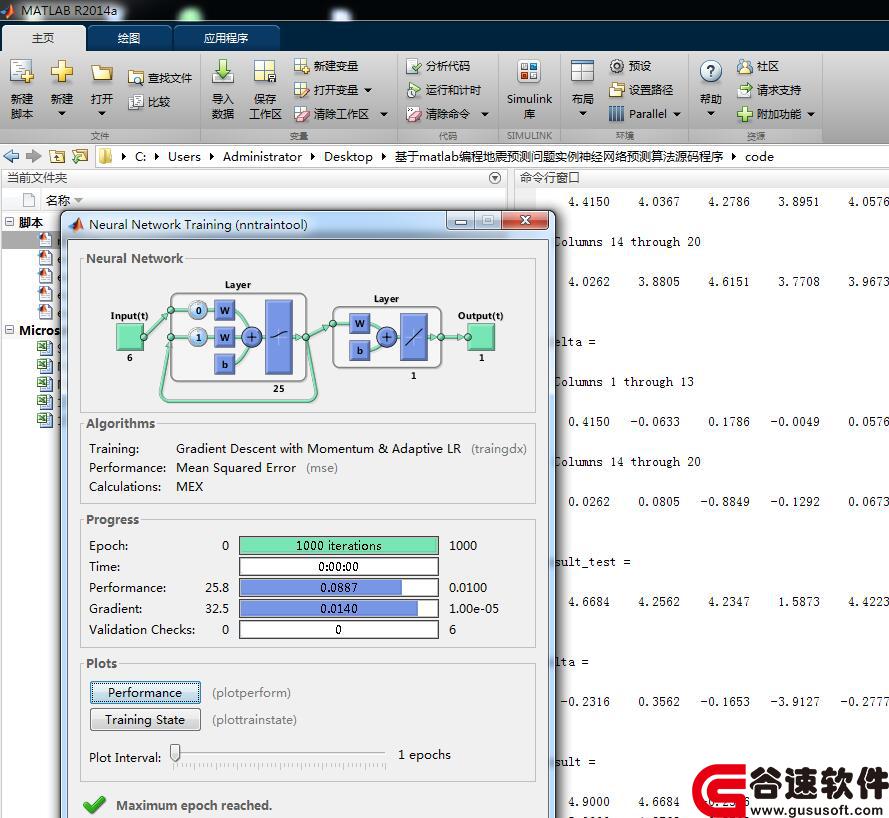Click the Plot Interval slider handle
889x818 pixels.
tap(176, 753)
